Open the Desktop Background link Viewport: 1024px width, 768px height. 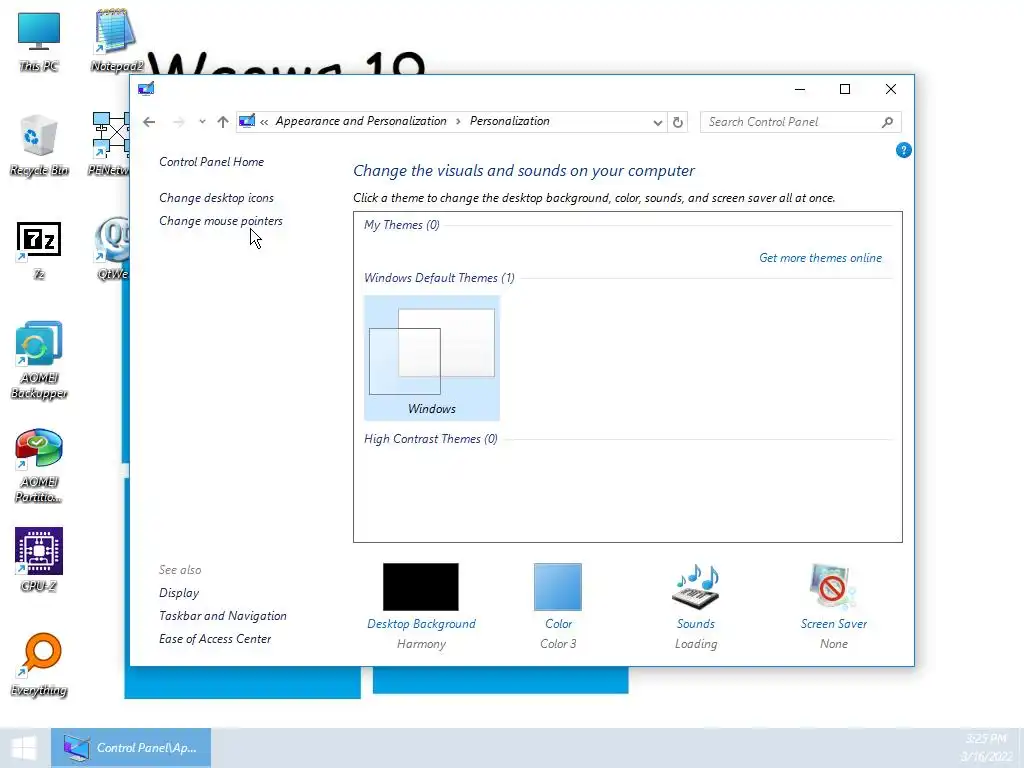pos(421,624)
